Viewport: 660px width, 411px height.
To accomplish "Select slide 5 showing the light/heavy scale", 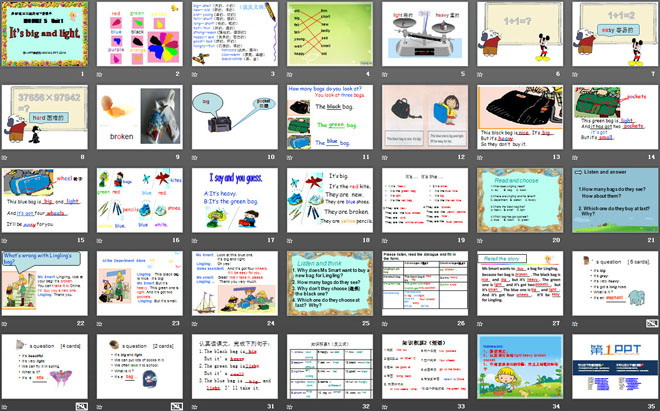I will (425, 34).
